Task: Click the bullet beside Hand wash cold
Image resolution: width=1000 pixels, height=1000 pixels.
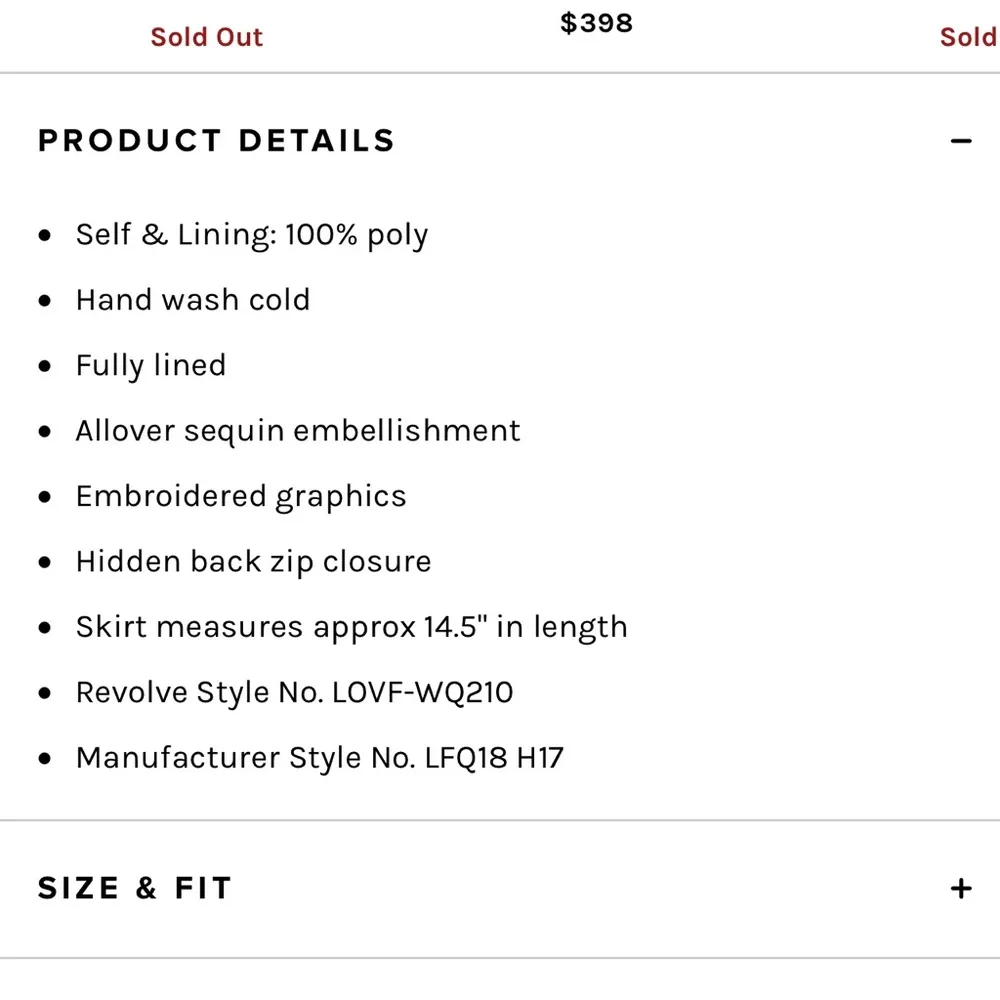Action: coord(44,301)
